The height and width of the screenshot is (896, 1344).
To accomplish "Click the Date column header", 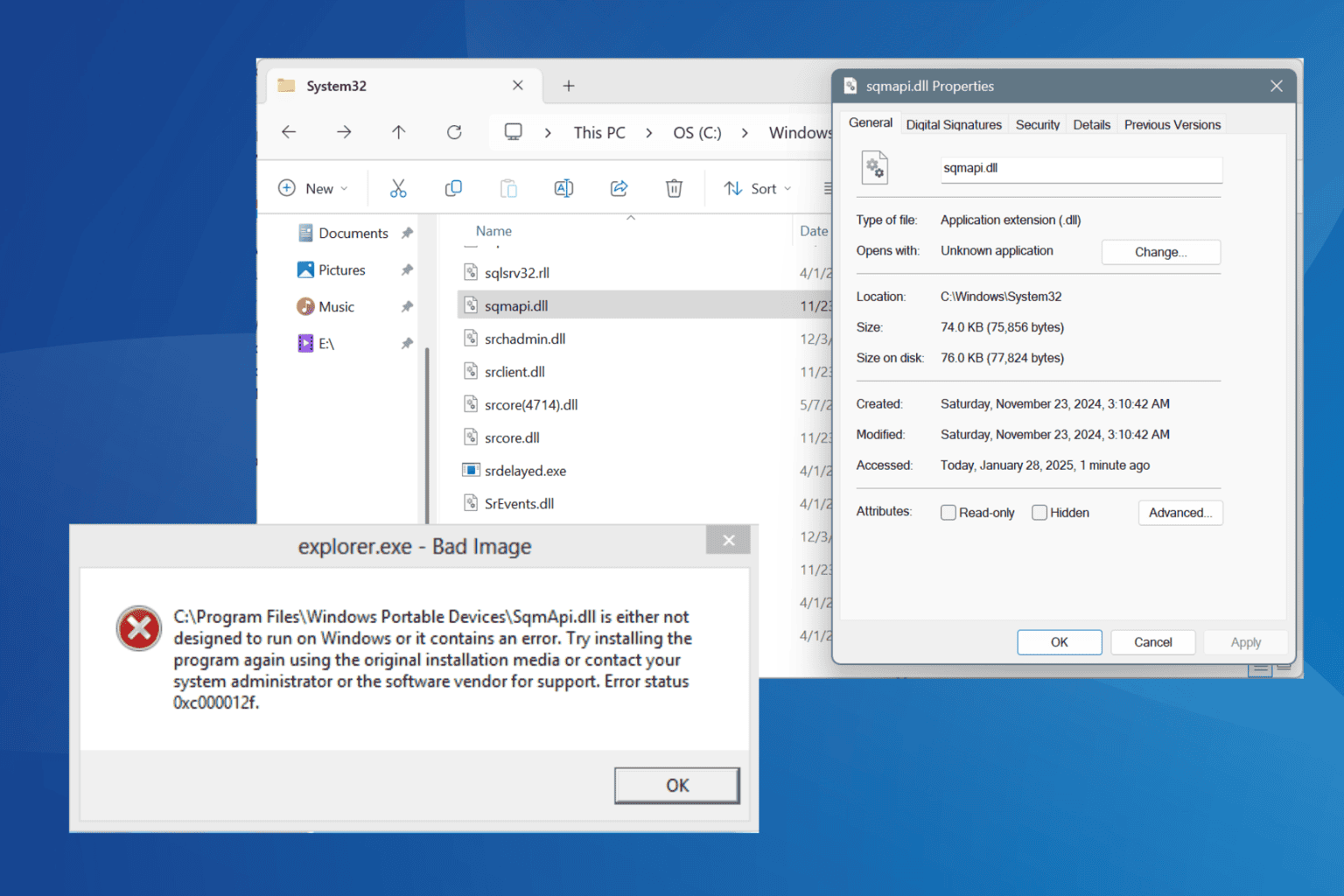I will (x=814, y=231).
